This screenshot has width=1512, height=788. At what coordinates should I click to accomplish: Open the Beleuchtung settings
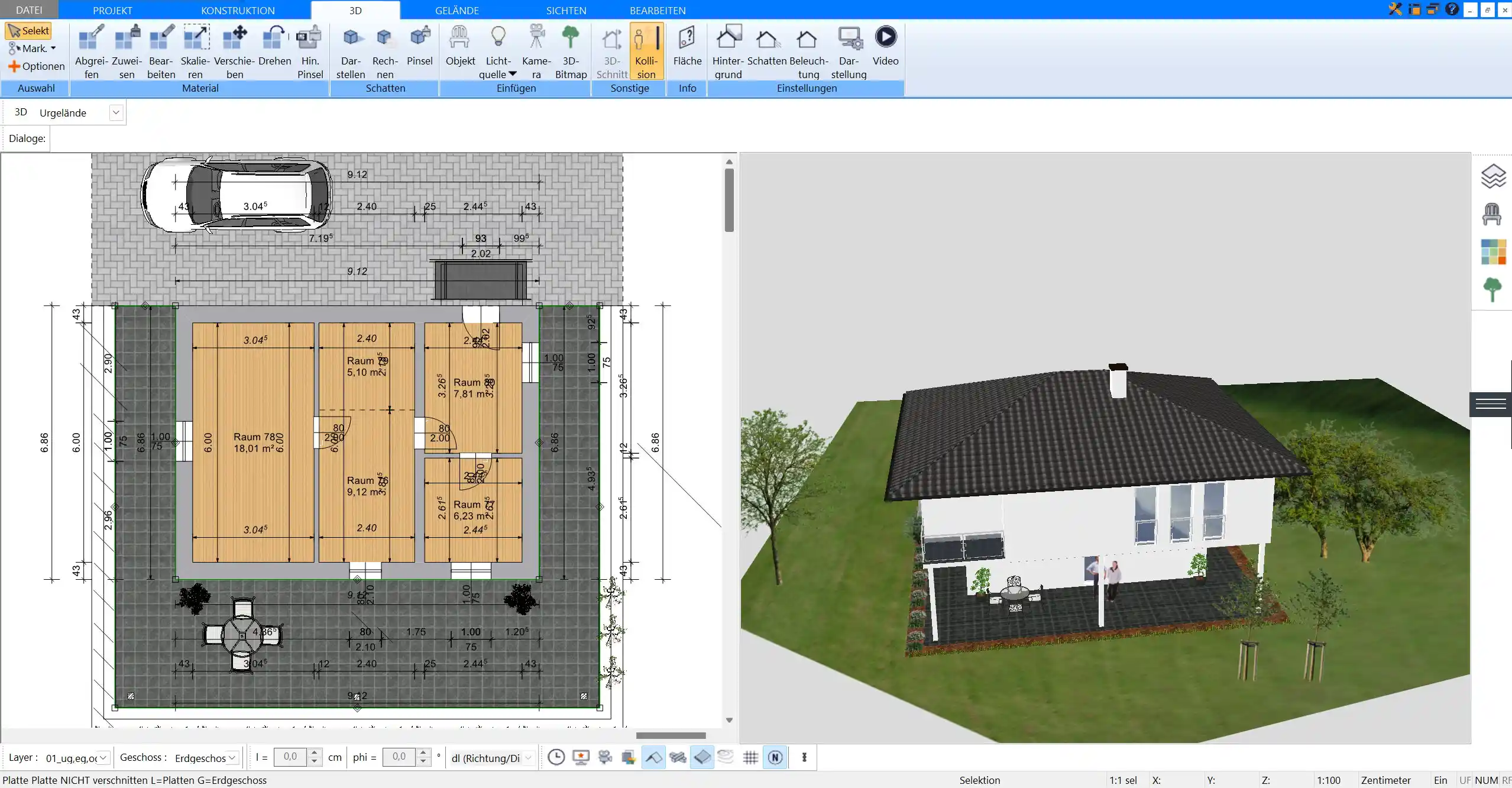pyautogui.click(x=808, y=51)
